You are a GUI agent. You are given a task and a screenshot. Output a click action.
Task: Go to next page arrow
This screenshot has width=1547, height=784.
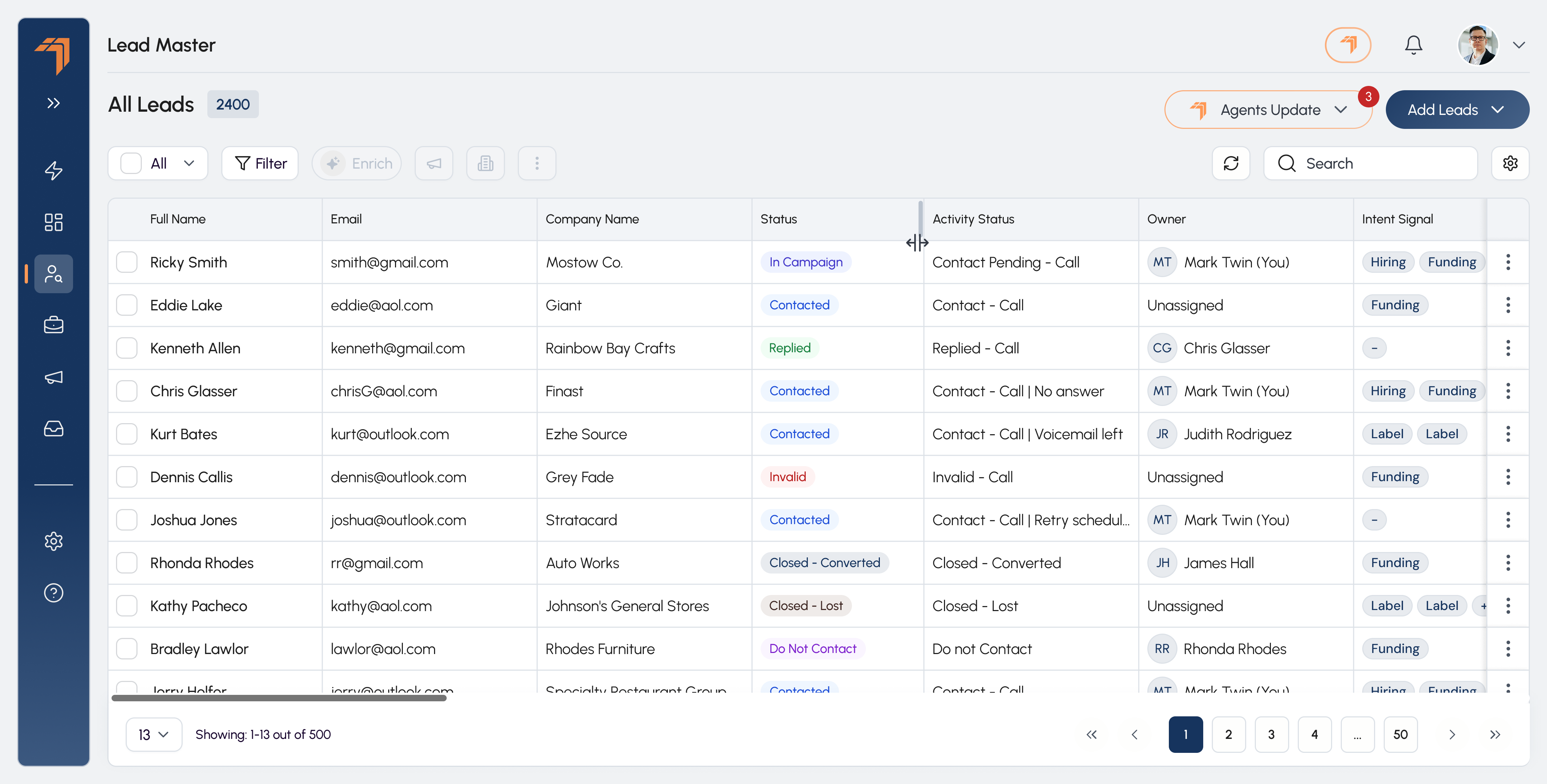(x=1452, y=734)
